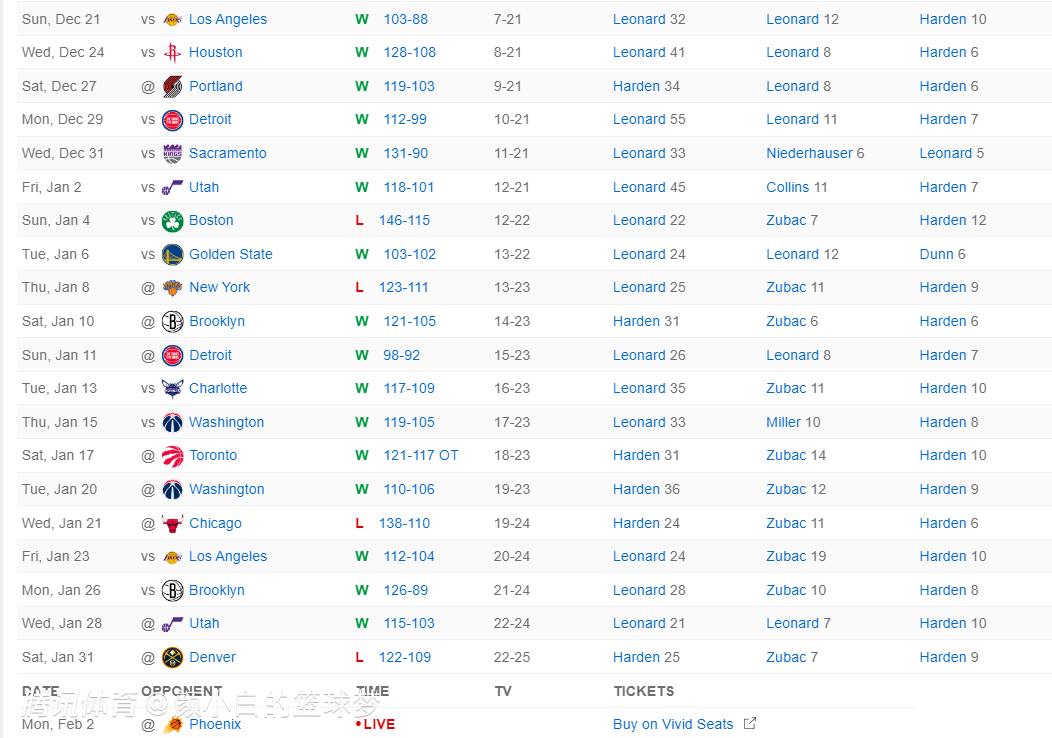Click the Toronto Raptors logo
The height and width of the screenshot is (738, 1052).
[172, 456]
